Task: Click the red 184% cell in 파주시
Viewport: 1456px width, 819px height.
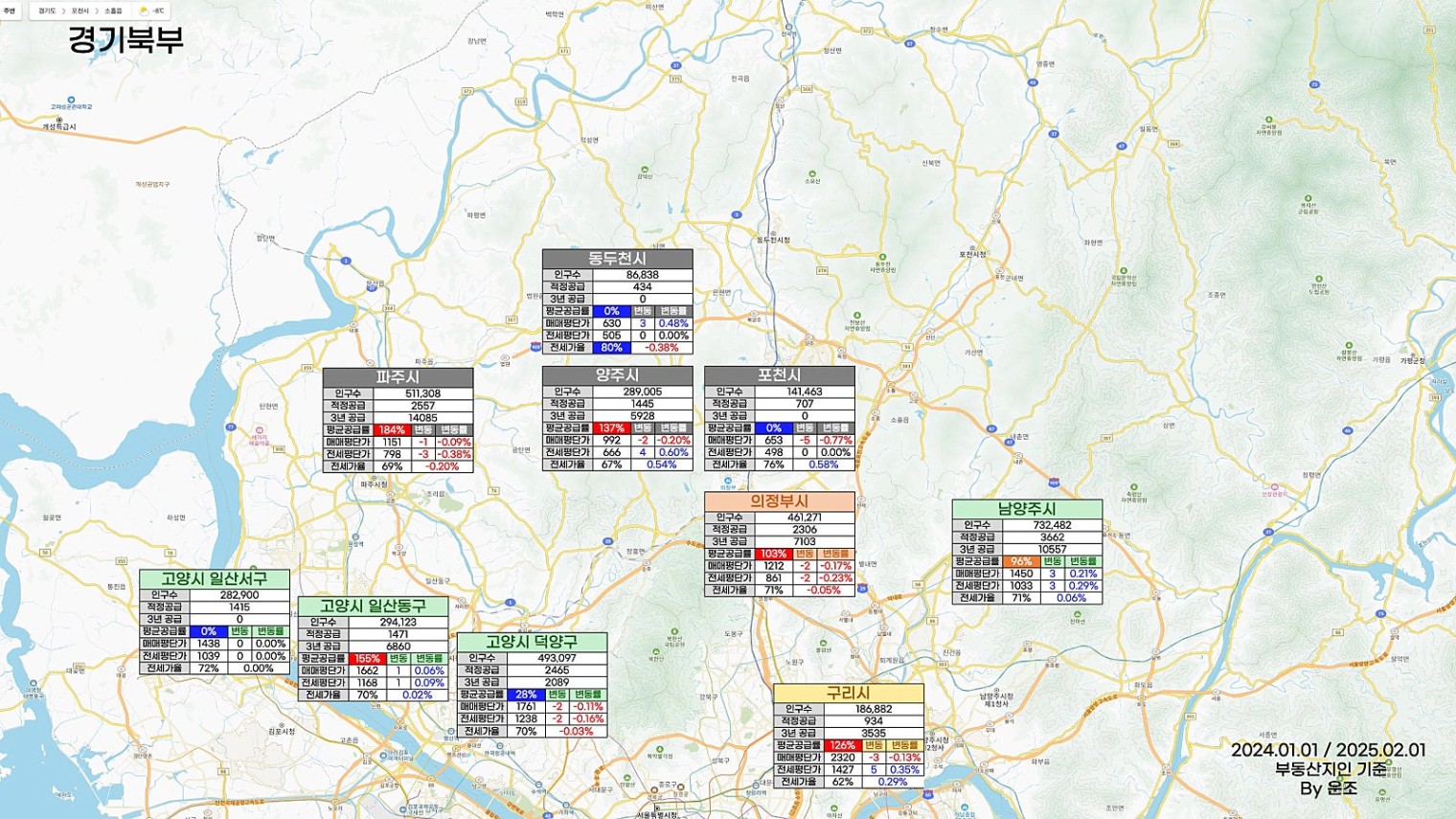Action: click(392, 430)
